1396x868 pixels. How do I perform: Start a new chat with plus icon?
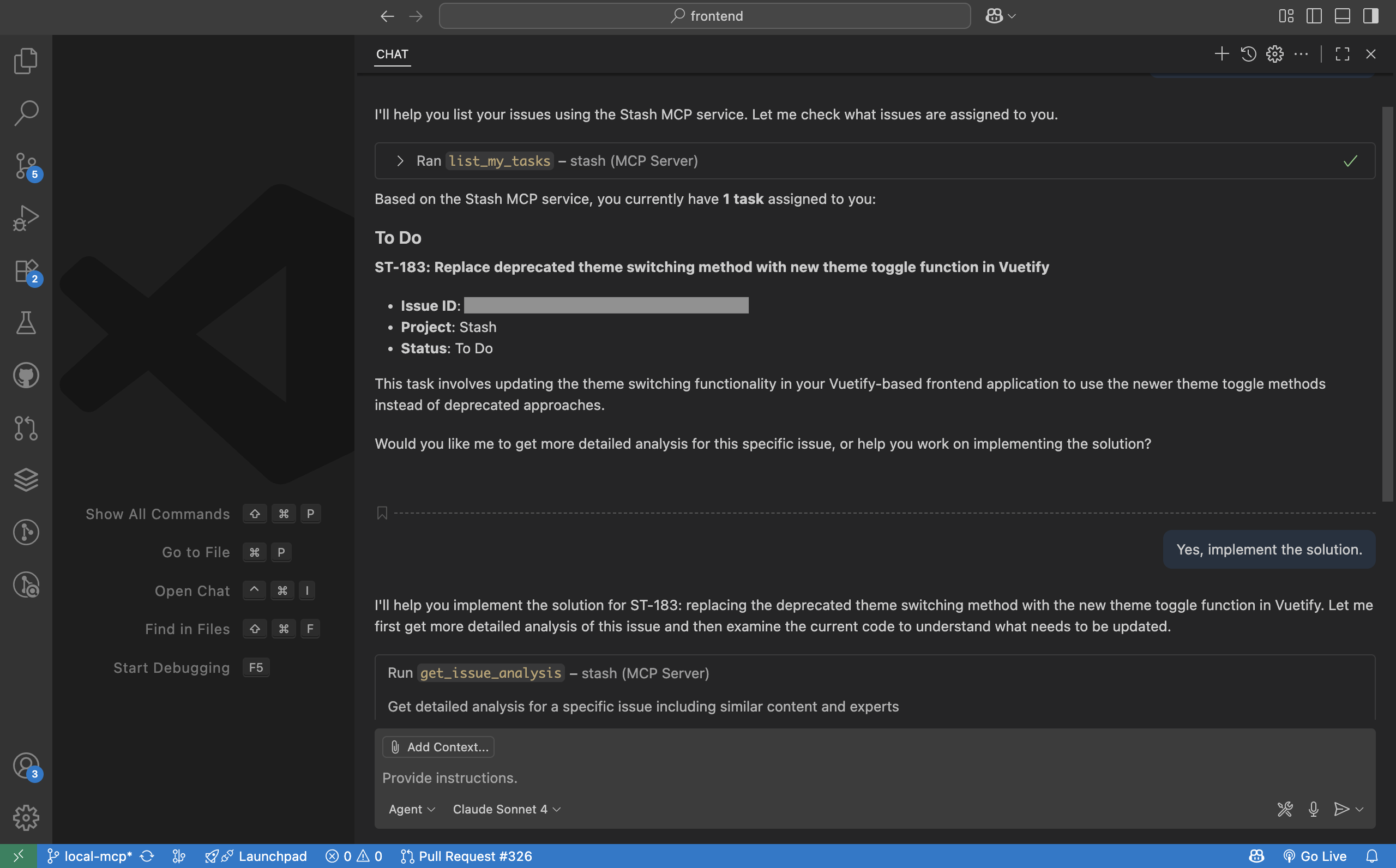pyautogui.click(x=1221, y=54)
